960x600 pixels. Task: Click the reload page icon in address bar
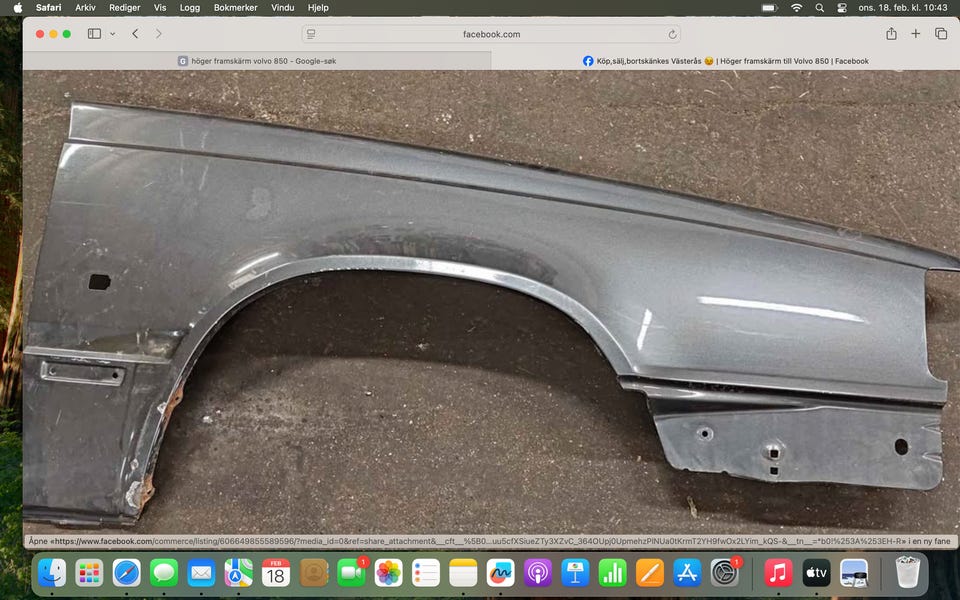click(672, 34)
